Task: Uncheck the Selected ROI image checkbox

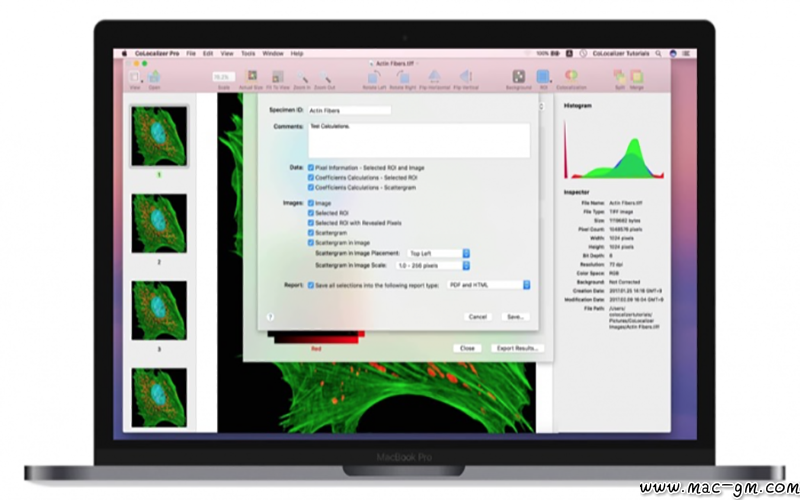Action: pyautogui.click(x=311, y=213)
